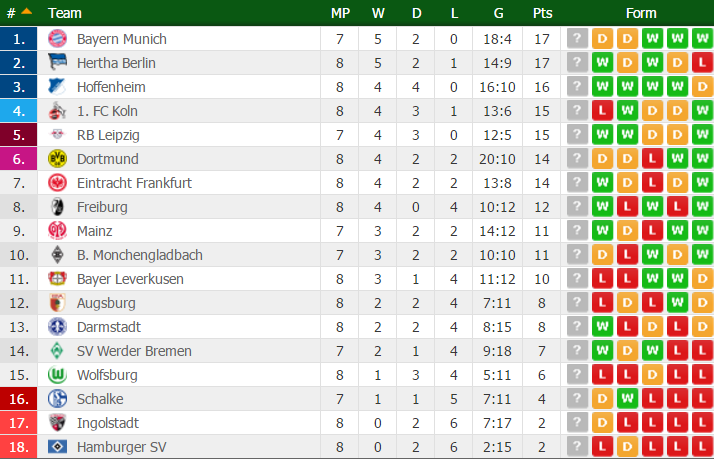Click the SV Werder Bremen logo
Image resolution: width=714 pixels, height=462 pixels.
coord(56,351)
